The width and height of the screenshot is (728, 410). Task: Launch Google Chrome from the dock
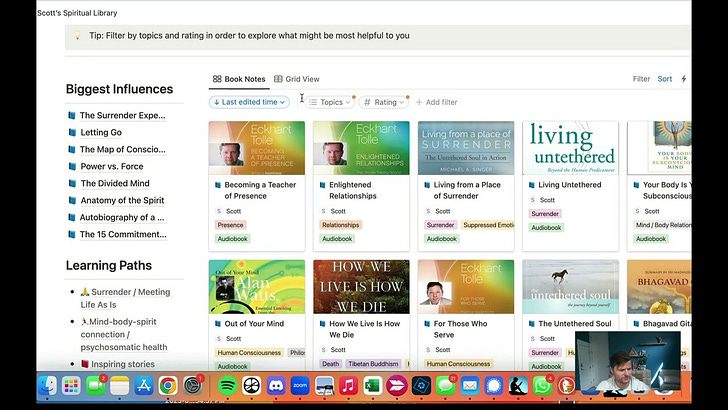[168, 385]
